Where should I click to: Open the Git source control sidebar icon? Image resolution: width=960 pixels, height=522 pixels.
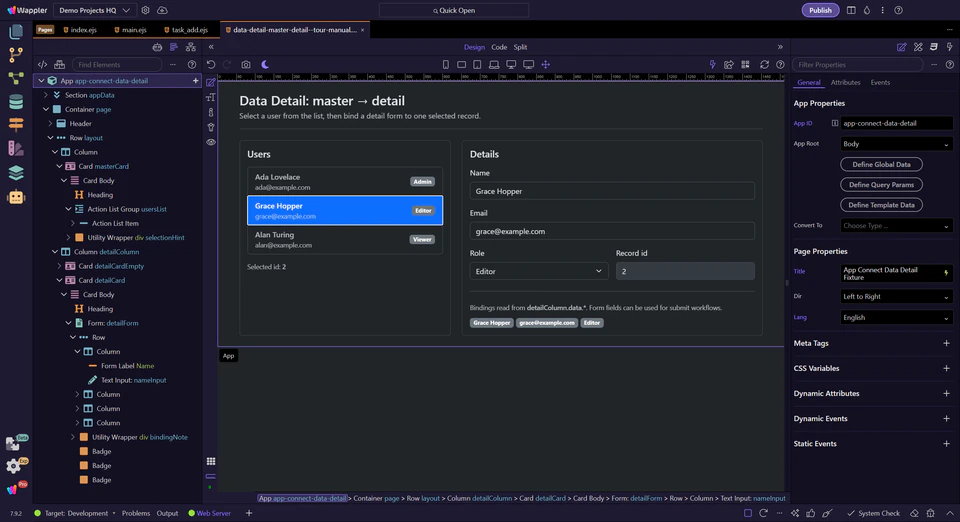[16, 54]
